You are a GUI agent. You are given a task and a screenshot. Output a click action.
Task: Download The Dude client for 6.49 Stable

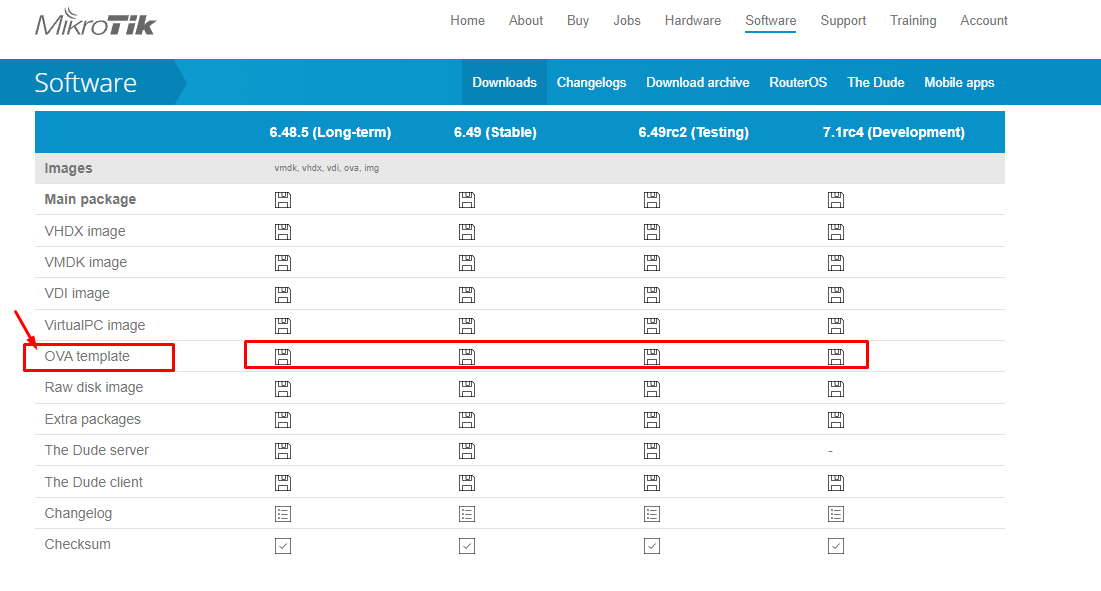coord(467,483)
